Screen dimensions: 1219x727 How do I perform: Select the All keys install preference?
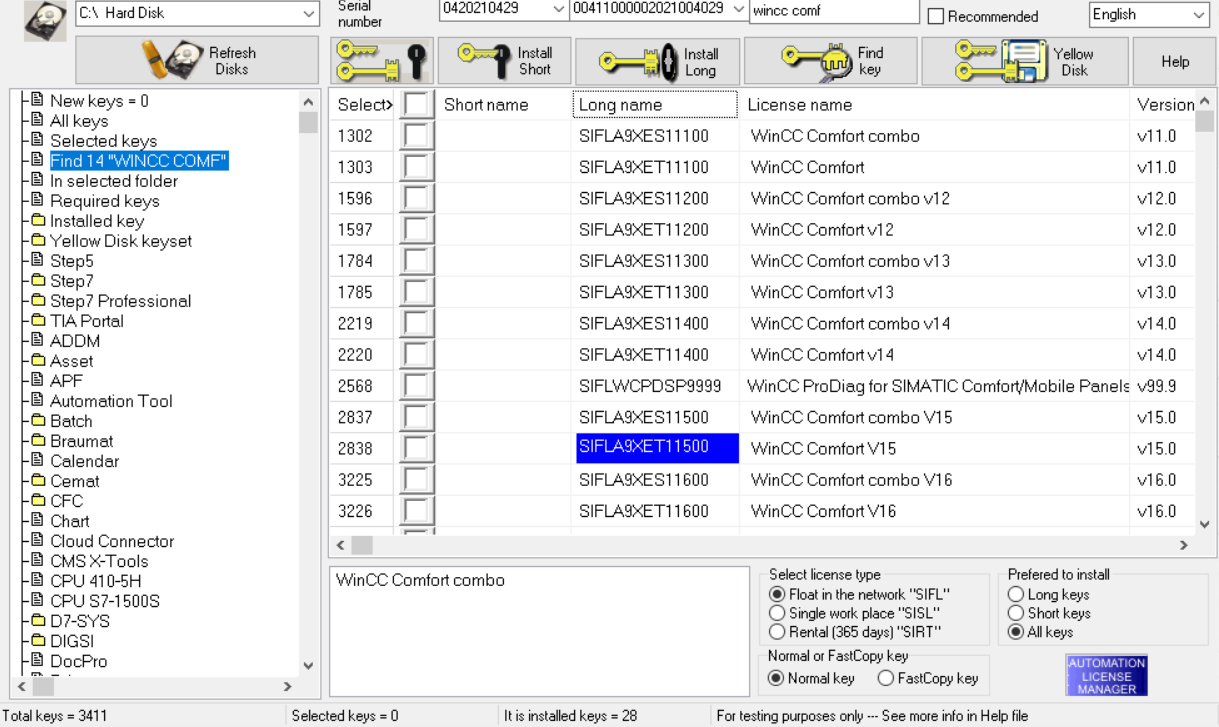pyautogui.click(x=1016, y=632)
